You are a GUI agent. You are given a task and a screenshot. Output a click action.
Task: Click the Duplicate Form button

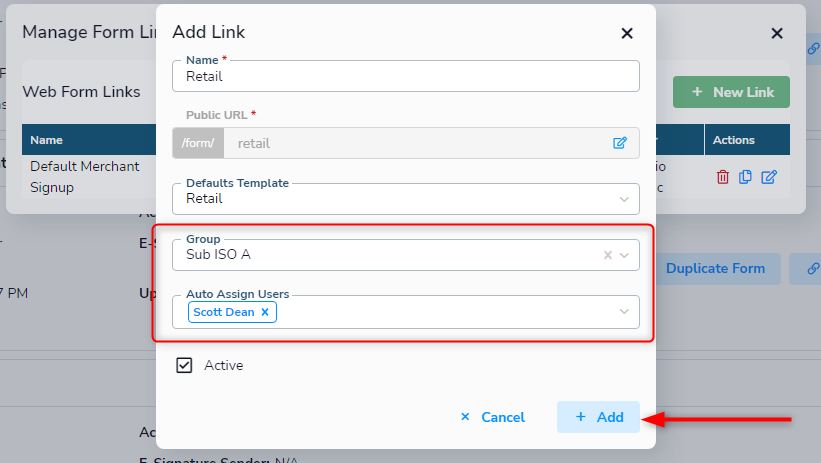coord(715,269)
